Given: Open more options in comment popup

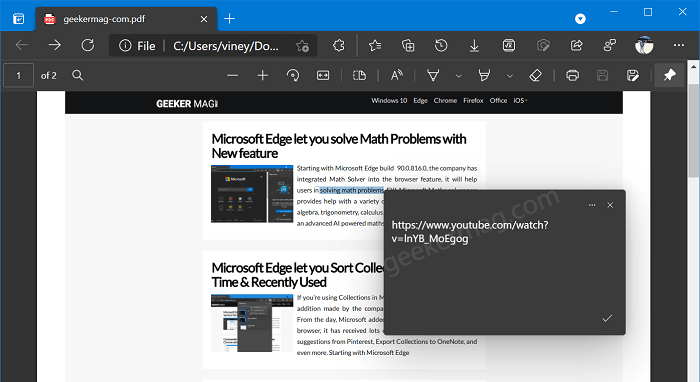Looking at the screenshot, I should [592, 205].
